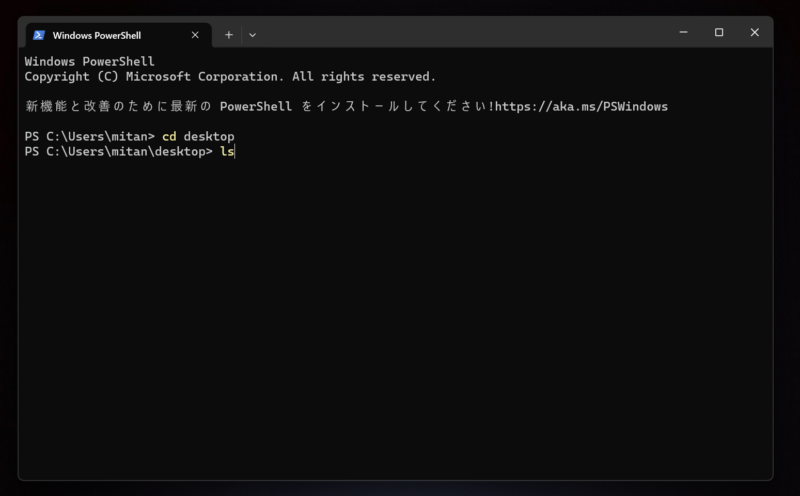The height and width of the screenshot is (496, 800).
Task: Click the "desktop" argument after cd
Action: [x=209, y=136]
